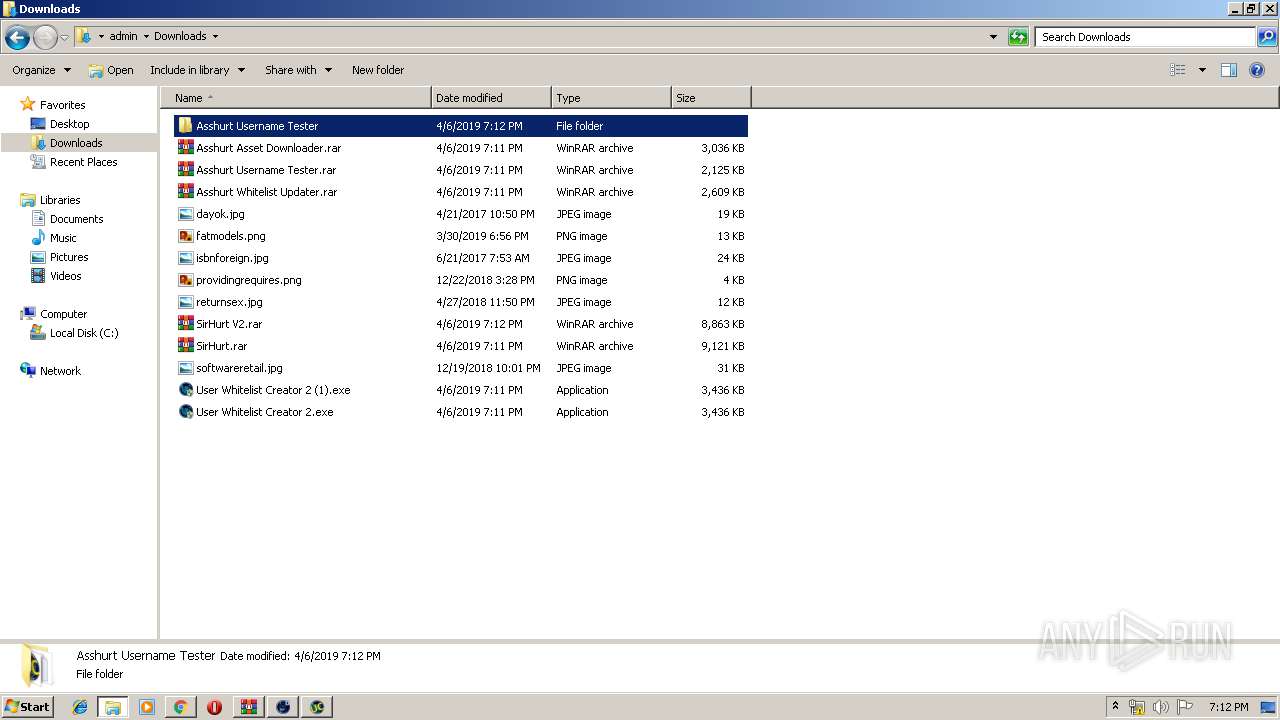Refresh the Downloads folder view

point(1018,37)
